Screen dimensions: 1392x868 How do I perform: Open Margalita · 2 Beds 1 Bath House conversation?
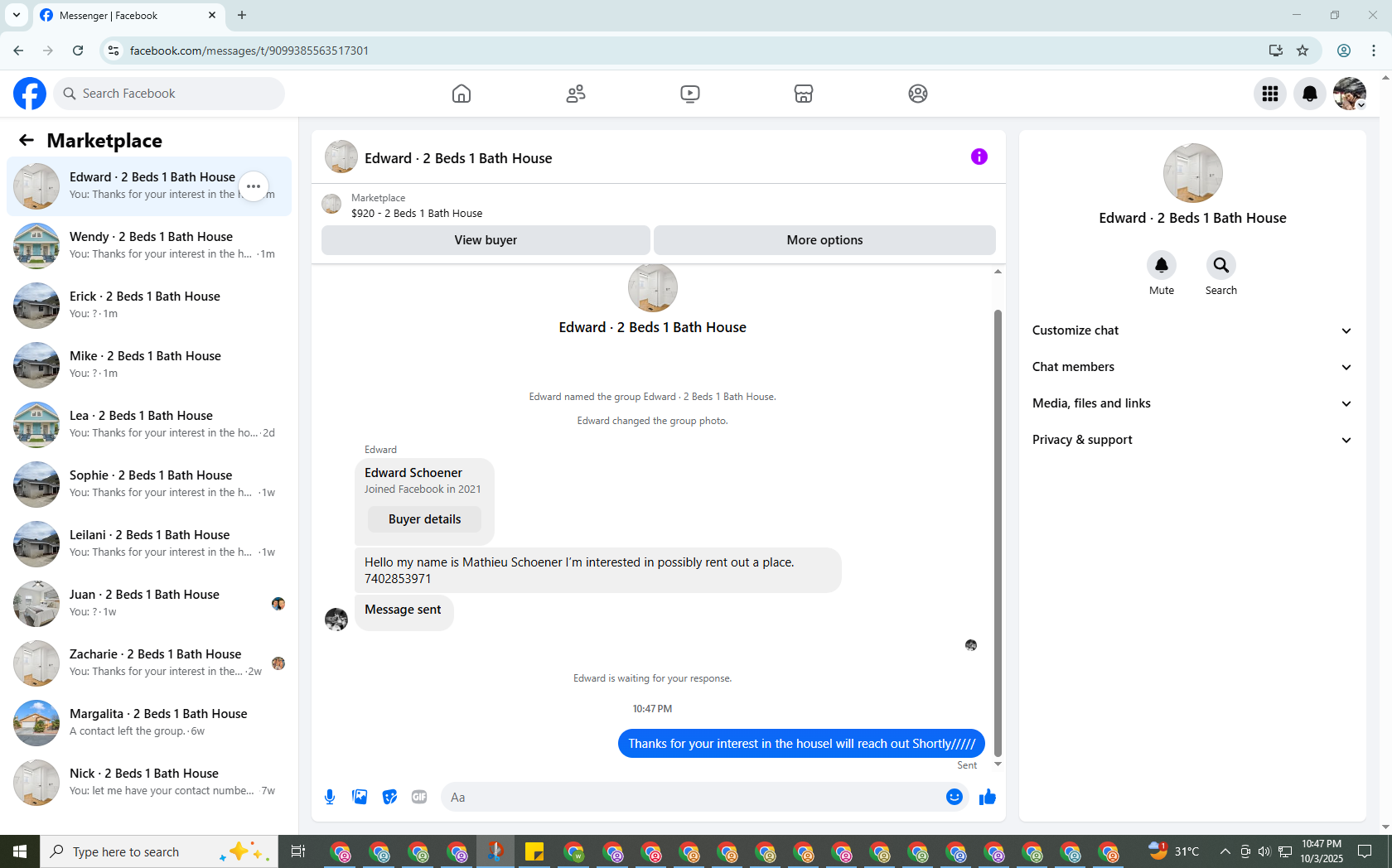coord(149,723)
